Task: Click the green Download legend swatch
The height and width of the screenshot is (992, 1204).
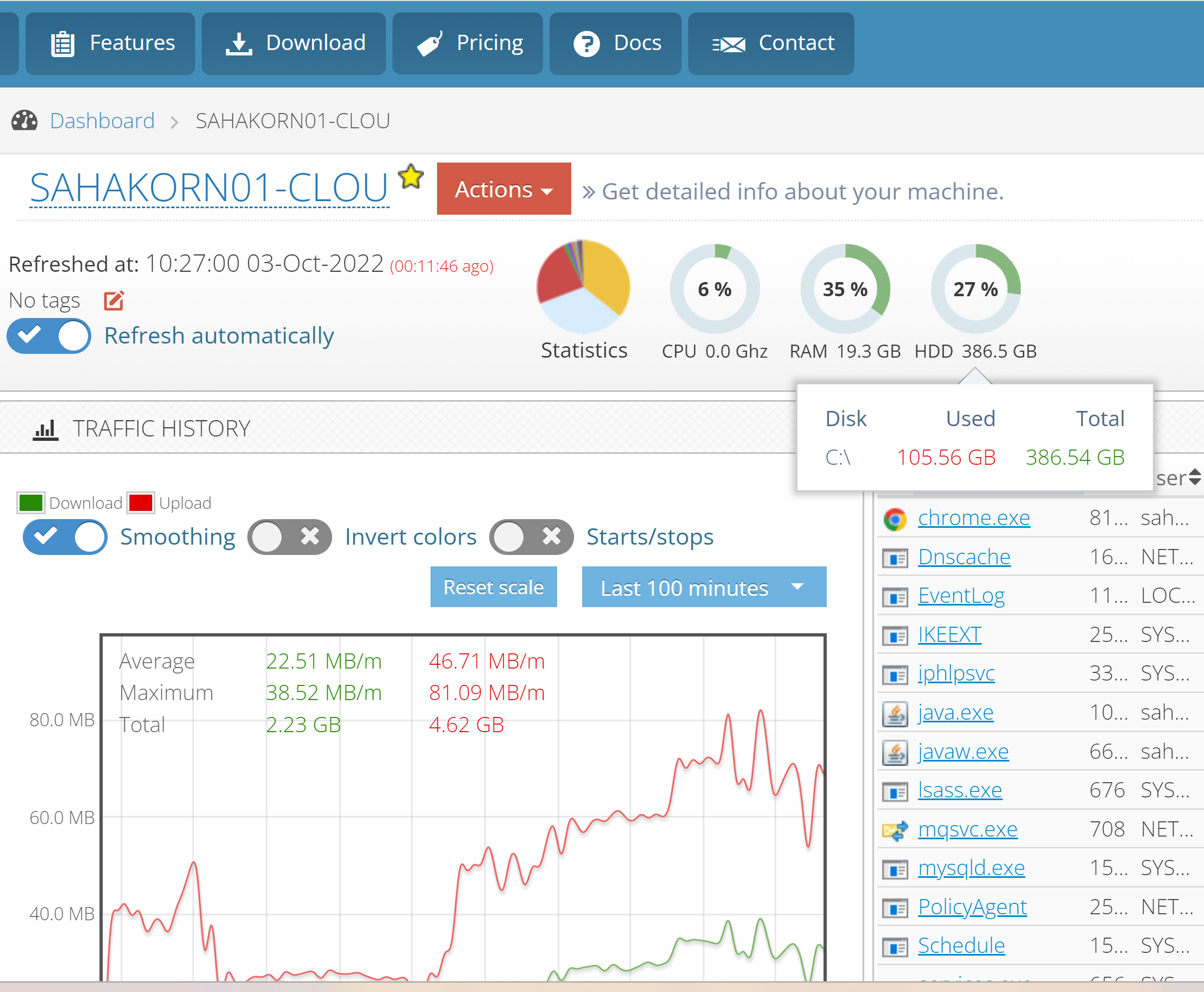Action: pyautogui.click(x=30, y=503)
